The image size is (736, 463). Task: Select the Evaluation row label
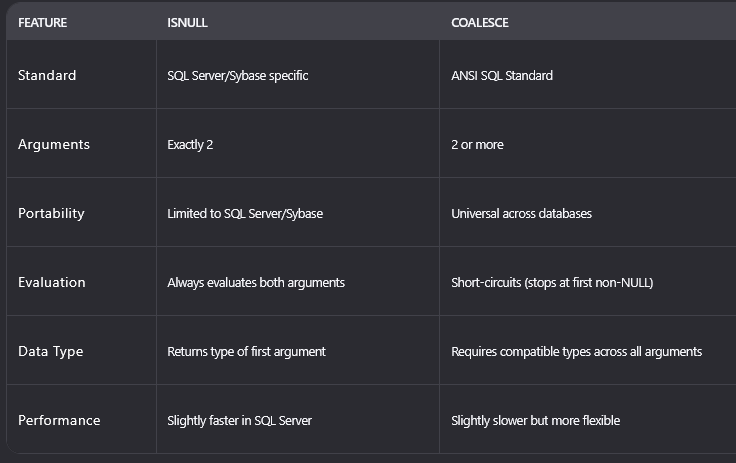(52, 282)
